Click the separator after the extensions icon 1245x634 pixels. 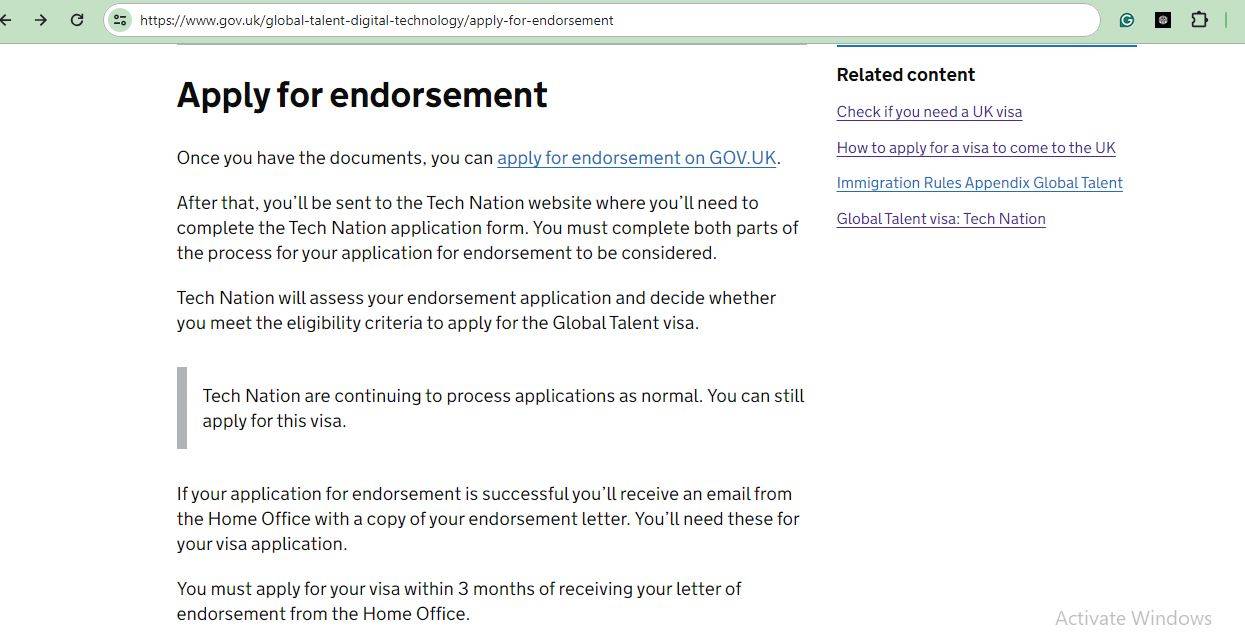click(1227, 19)
